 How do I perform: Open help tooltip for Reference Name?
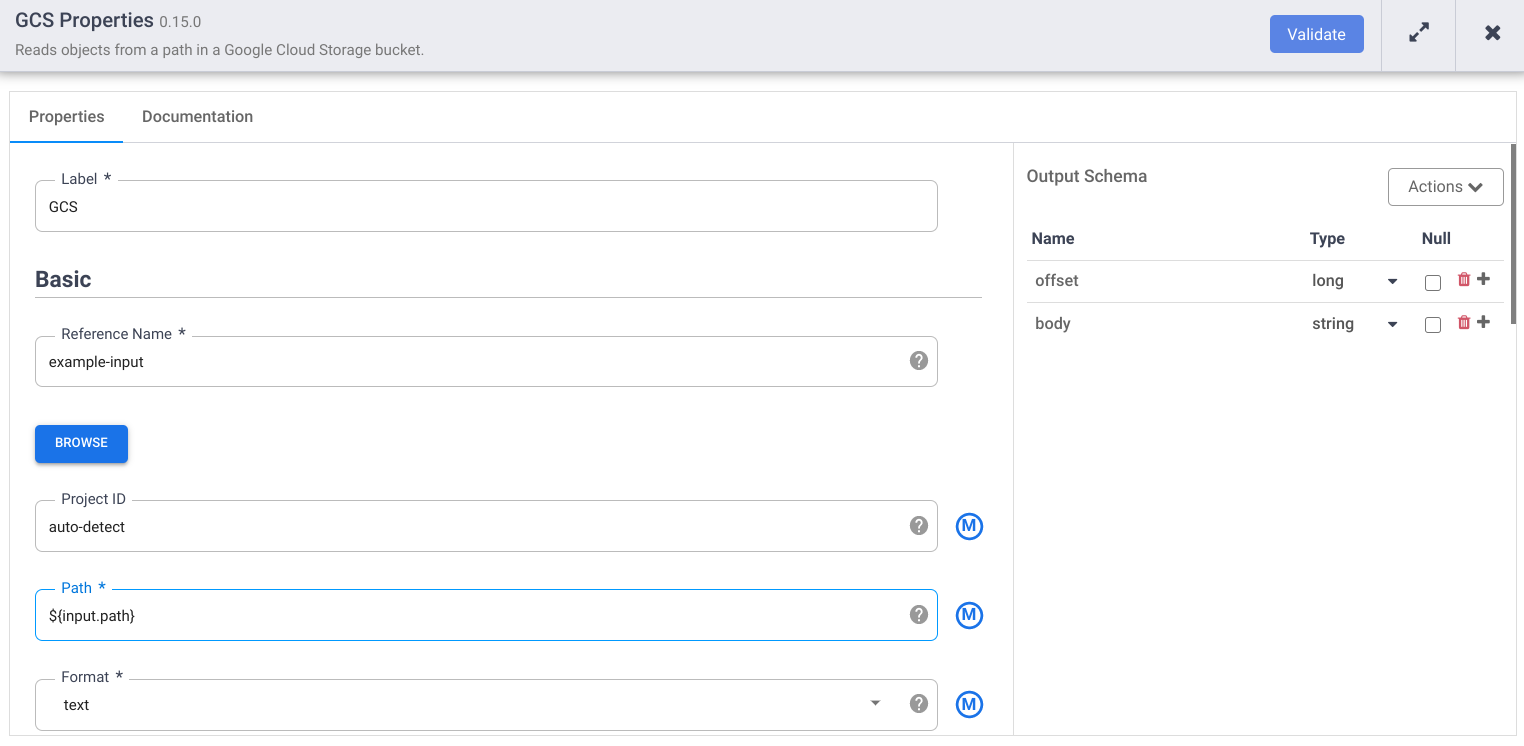918,361
